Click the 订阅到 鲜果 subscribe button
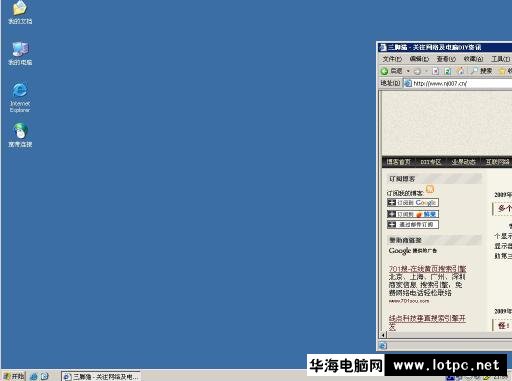The height and width of the screenshot is (381, 512). (413, 214)
